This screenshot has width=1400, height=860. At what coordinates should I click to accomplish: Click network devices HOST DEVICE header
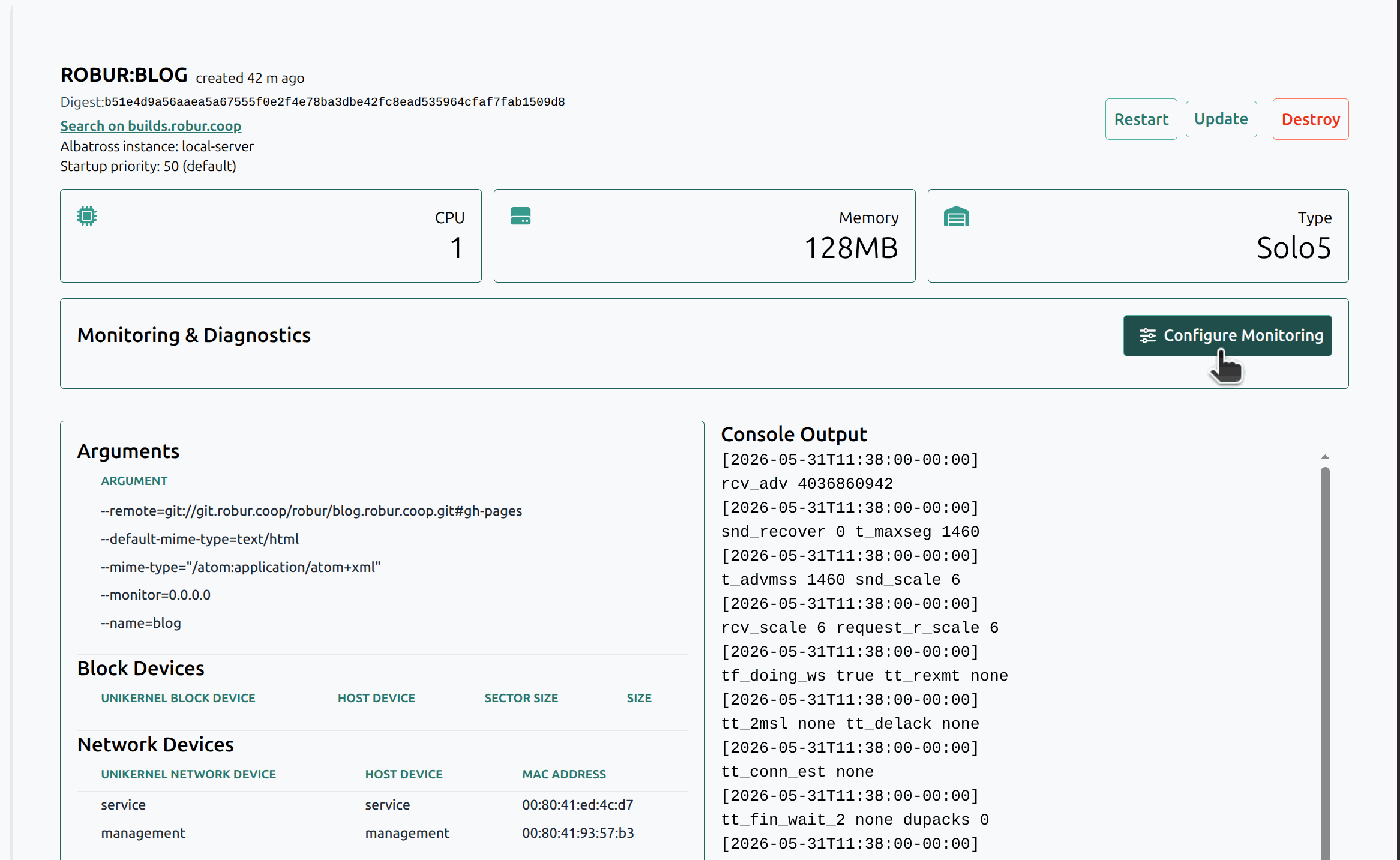pyautogui.click(x=404, y=774)
